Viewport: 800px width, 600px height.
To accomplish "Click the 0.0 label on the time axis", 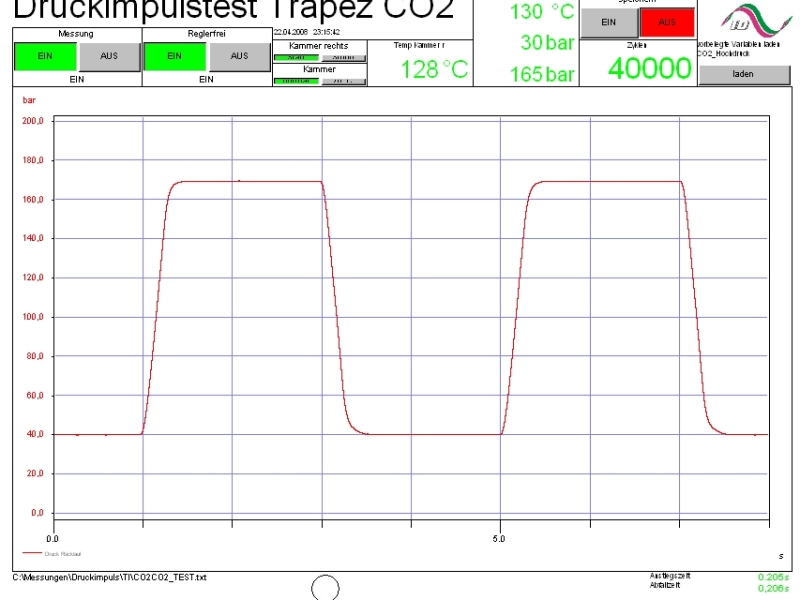I will click(52, 539).
